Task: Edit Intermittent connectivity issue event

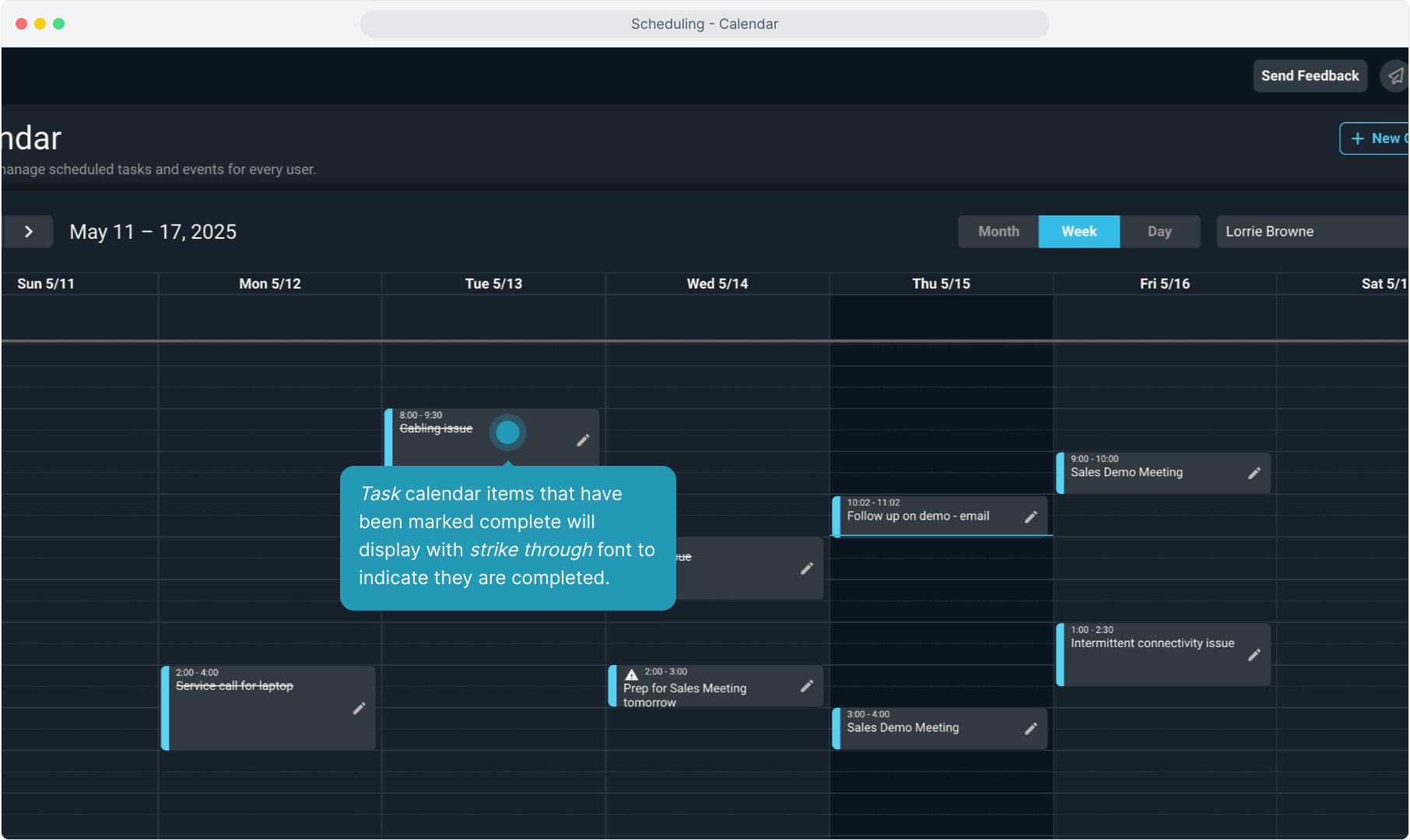Action: pos(1254,655)
